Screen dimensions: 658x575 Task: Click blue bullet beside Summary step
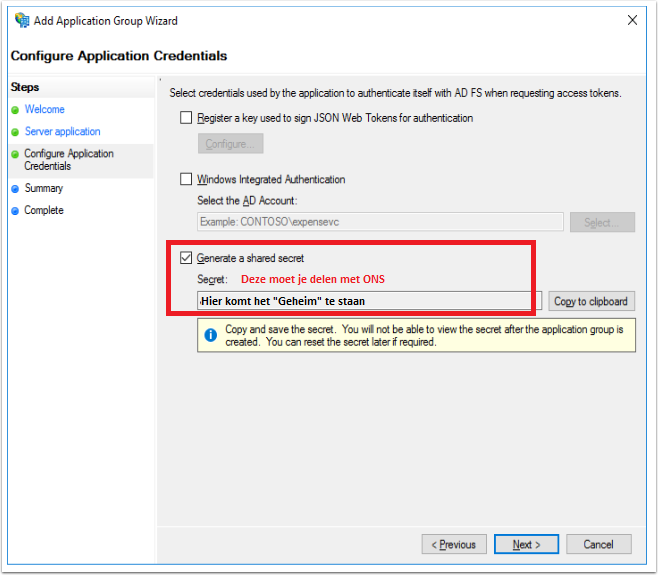coord(15,189)
